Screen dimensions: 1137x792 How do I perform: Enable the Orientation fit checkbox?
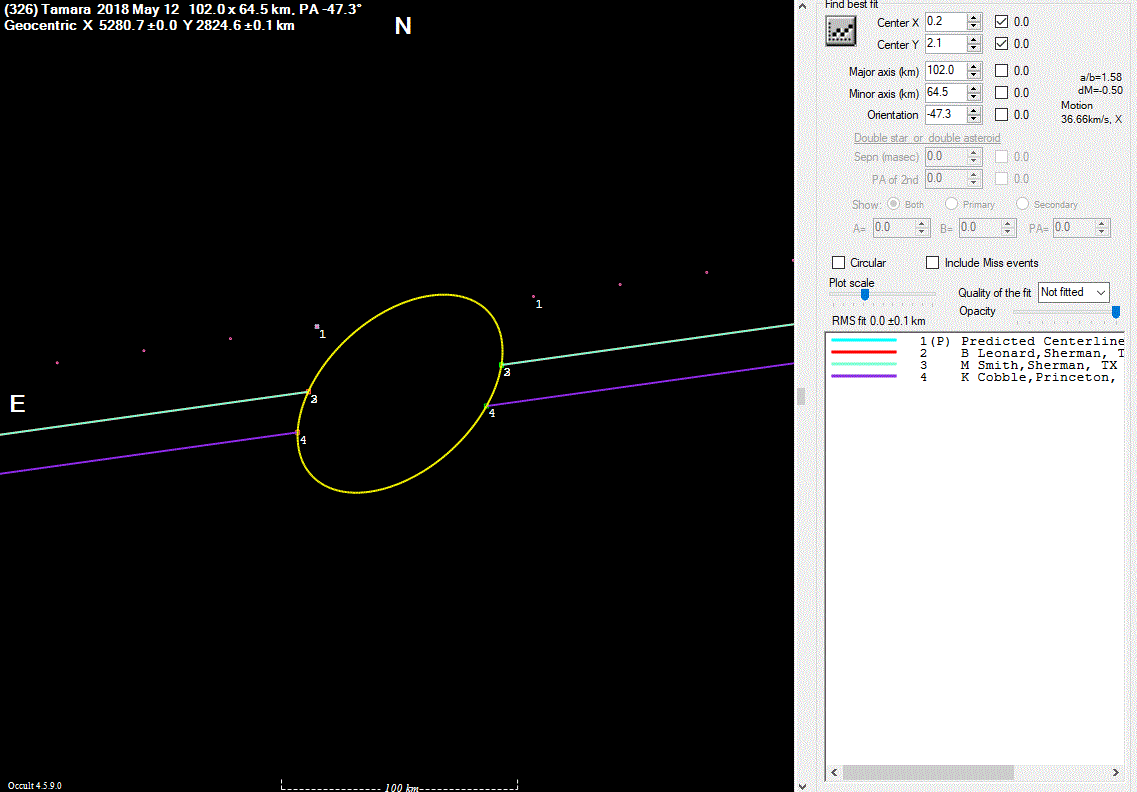(1001, 115)
